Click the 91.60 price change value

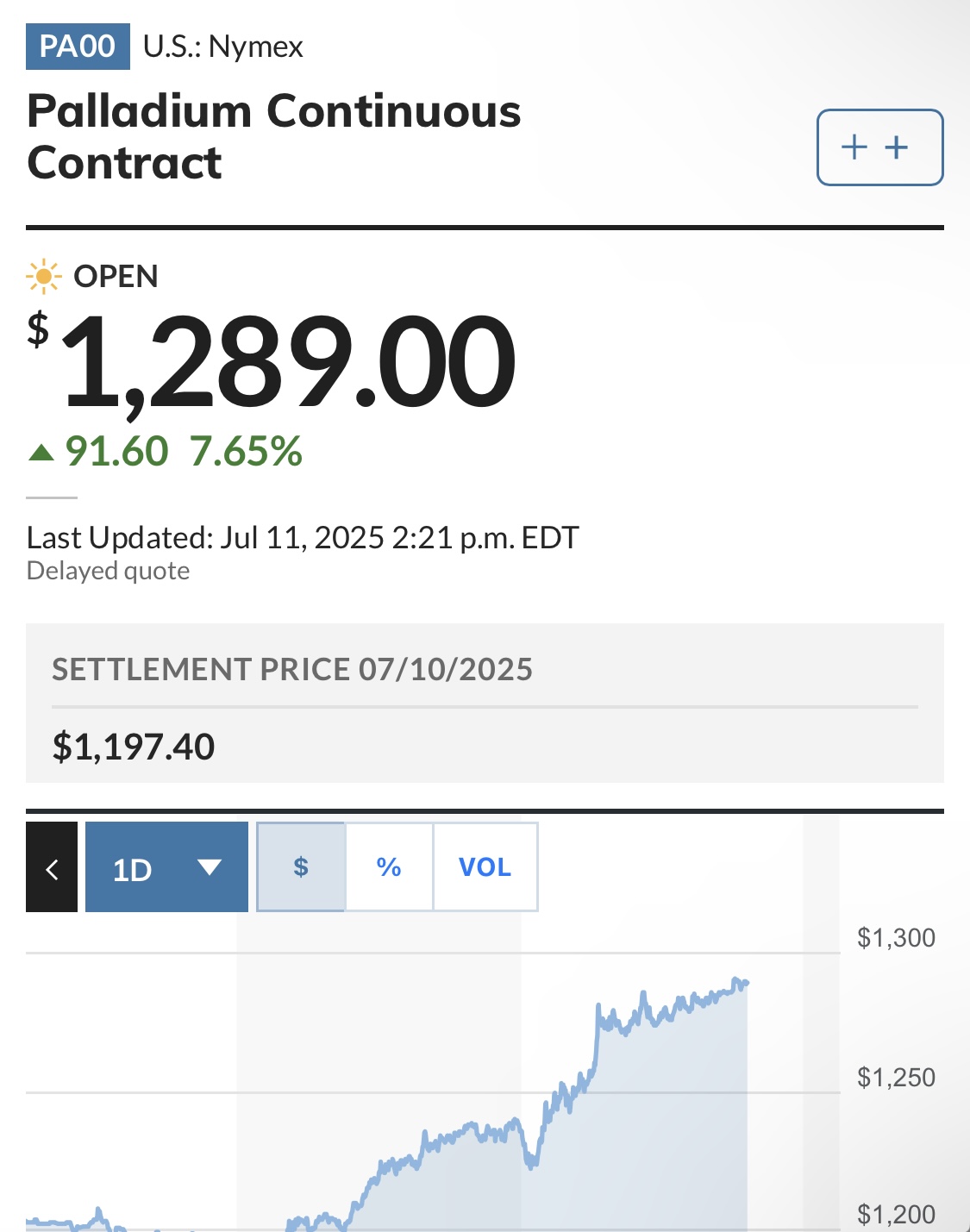point(116,452)
